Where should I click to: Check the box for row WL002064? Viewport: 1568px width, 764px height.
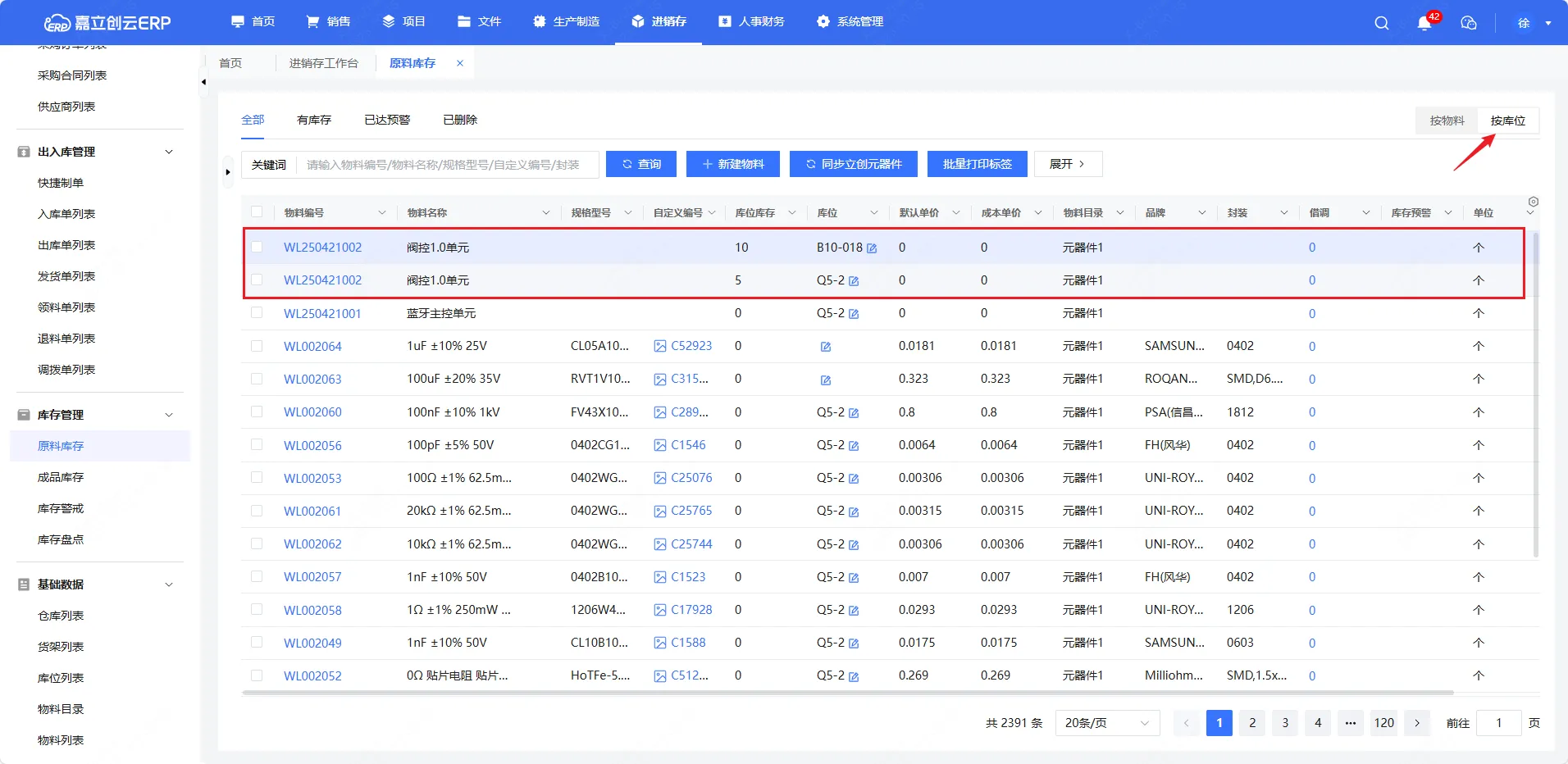coord(257,346)
